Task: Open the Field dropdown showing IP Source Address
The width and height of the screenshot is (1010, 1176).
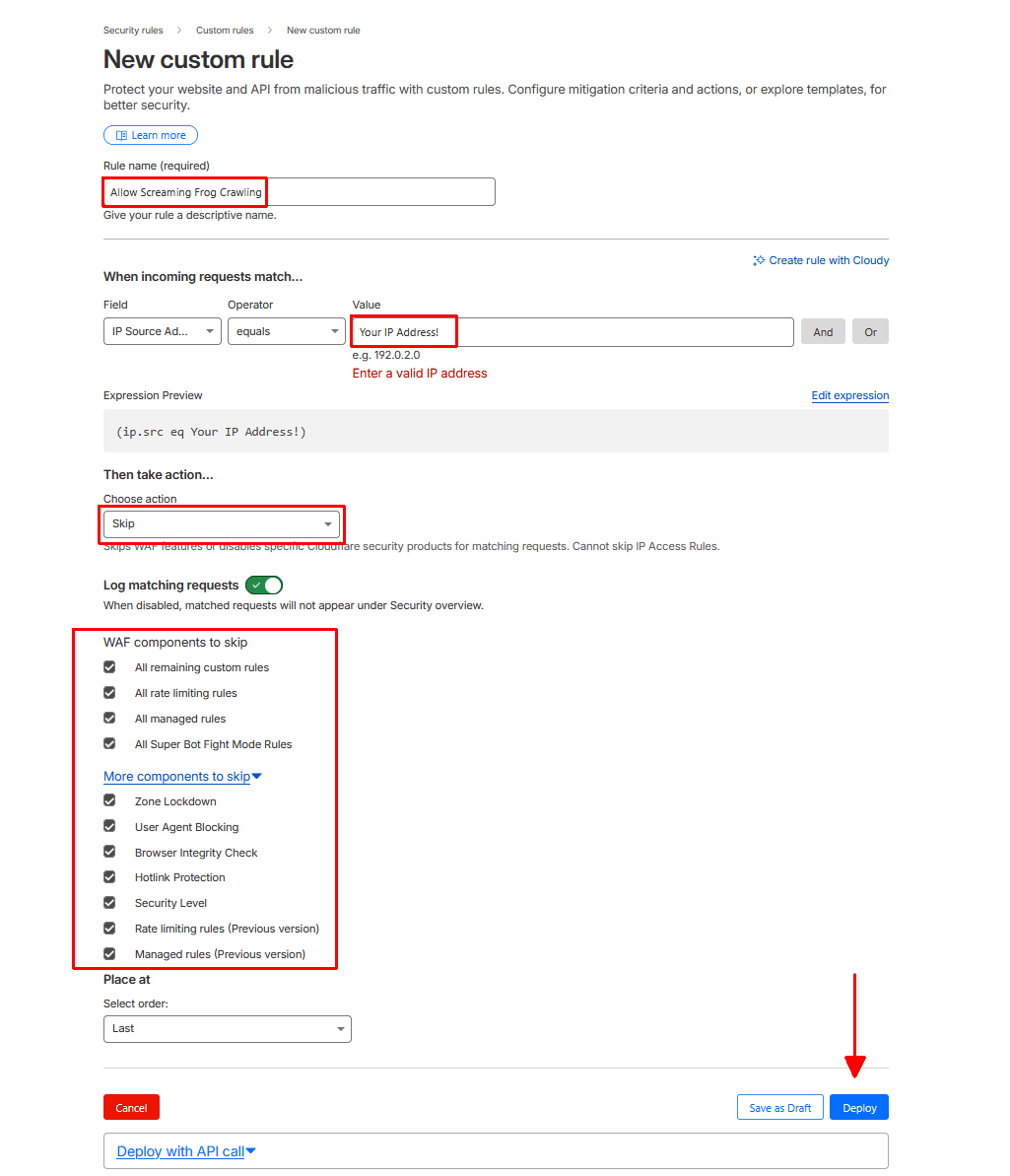Action: pyautogui.click(x=162, y=331)
